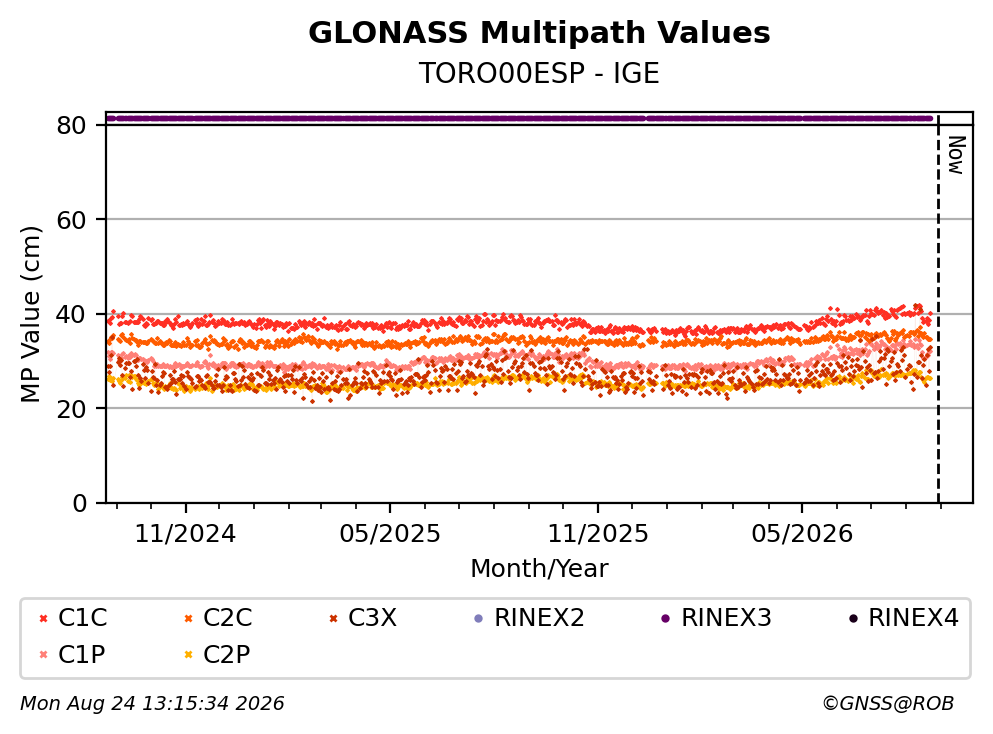The height and width of the screenshot is (734, 993).
Task: Click the 20 y-axis tick label
Action: click(71, 408)
